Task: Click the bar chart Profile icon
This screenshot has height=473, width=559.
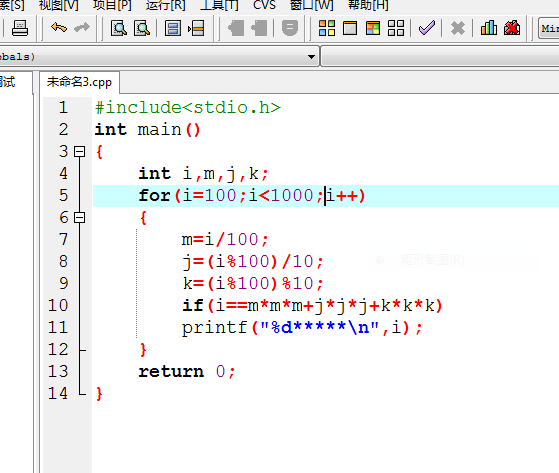Action: pyautogui.click(x=489, y=28)
